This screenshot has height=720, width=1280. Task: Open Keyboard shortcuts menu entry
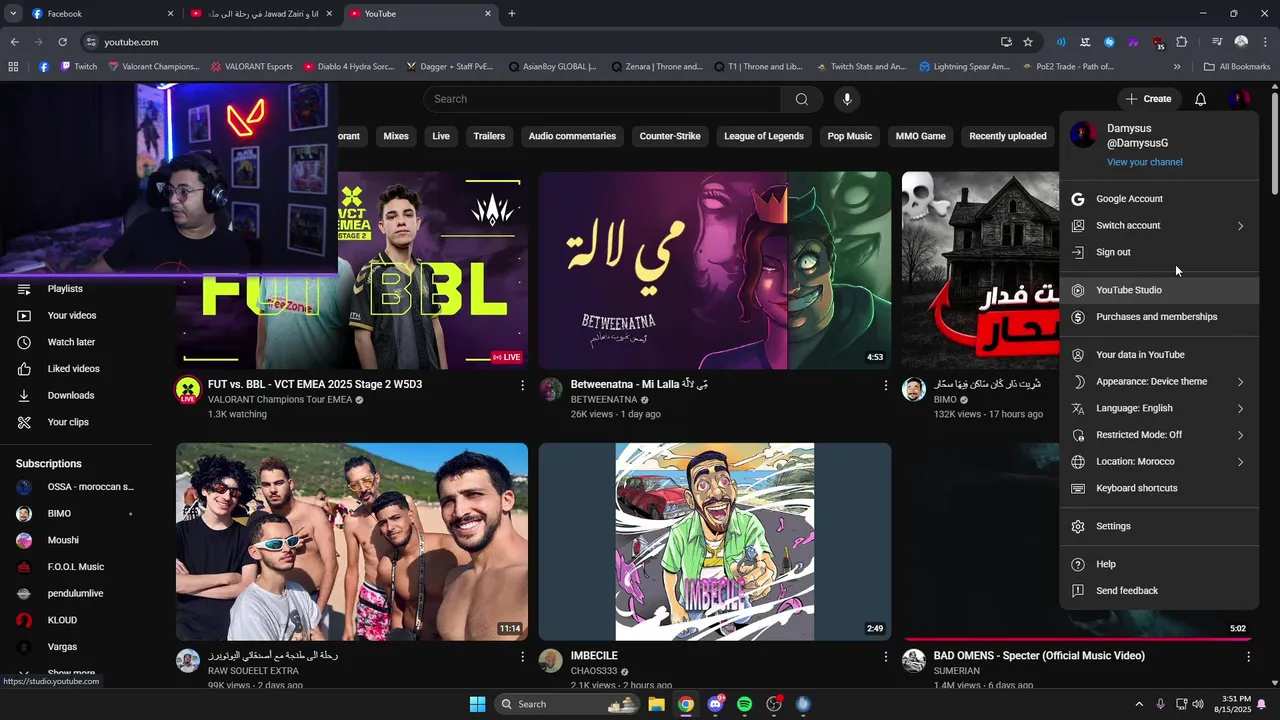[x=1159, y=488]
